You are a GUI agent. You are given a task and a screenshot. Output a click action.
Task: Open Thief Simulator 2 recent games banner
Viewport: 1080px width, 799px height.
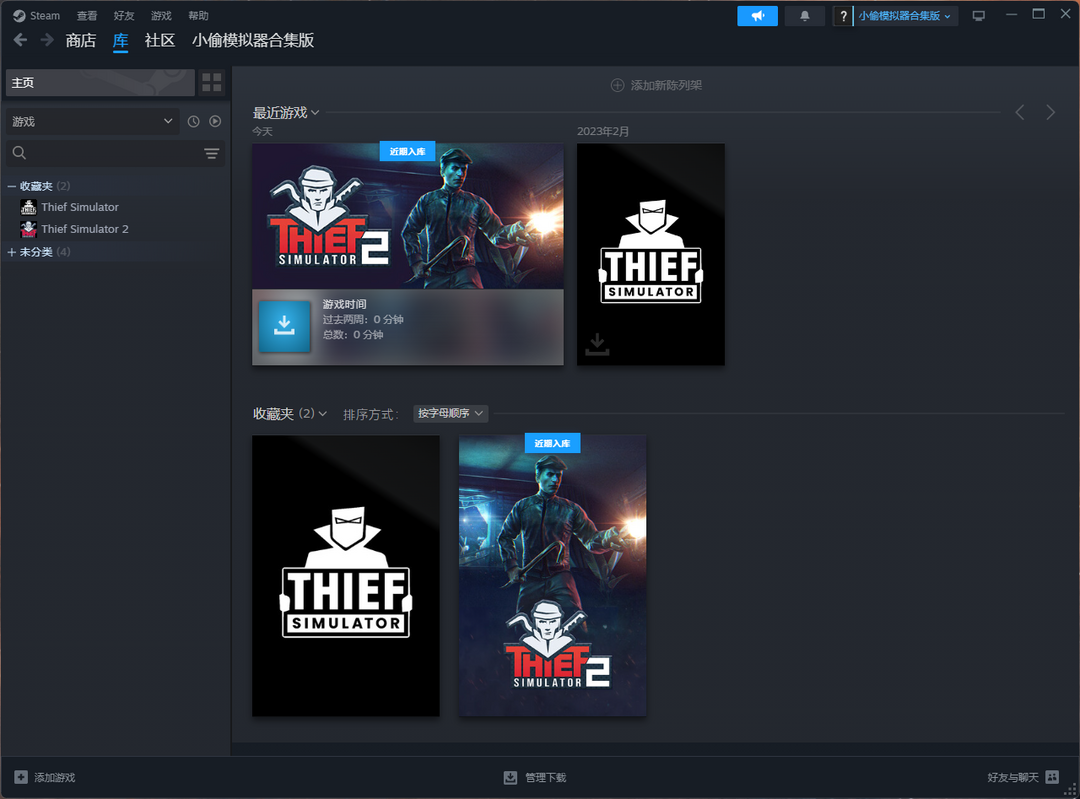point(408,216)
